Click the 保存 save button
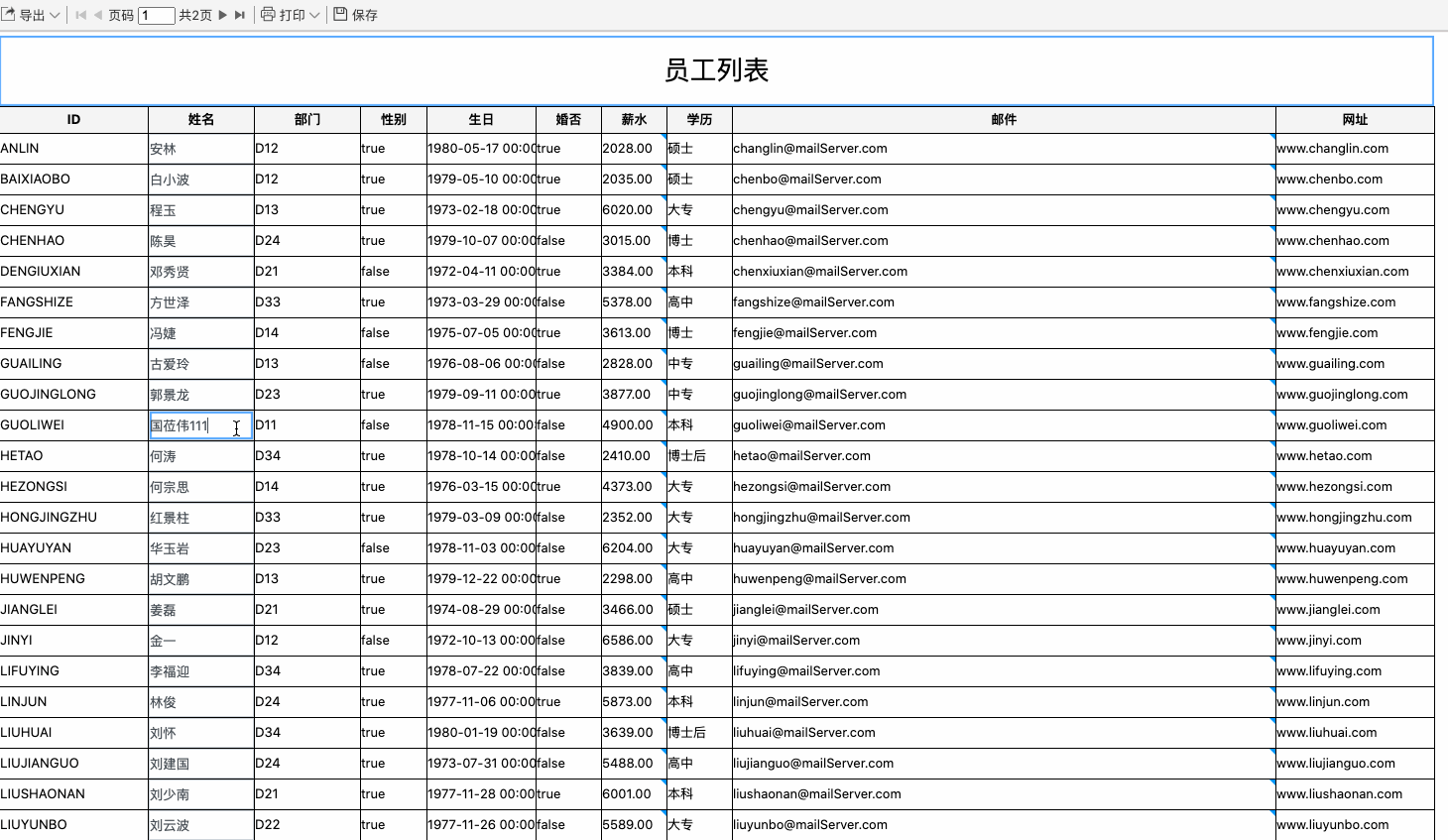Viewport: 1448px width, 840px height. (x=355, y=15)
